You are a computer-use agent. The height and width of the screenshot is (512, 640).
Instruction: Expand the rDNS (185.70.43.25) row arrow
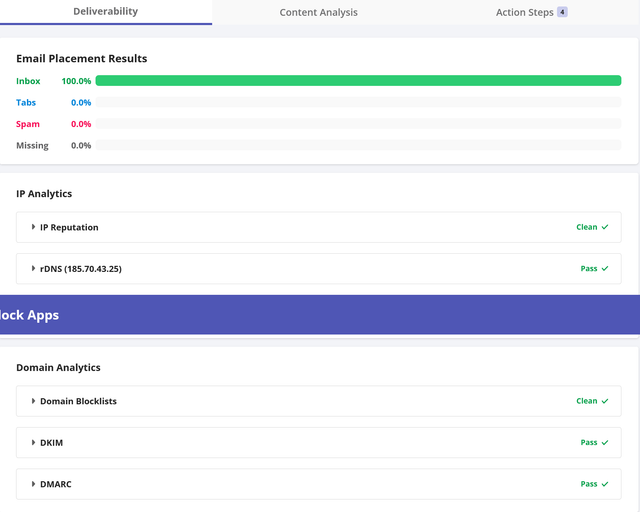click(x=33, y=269)
